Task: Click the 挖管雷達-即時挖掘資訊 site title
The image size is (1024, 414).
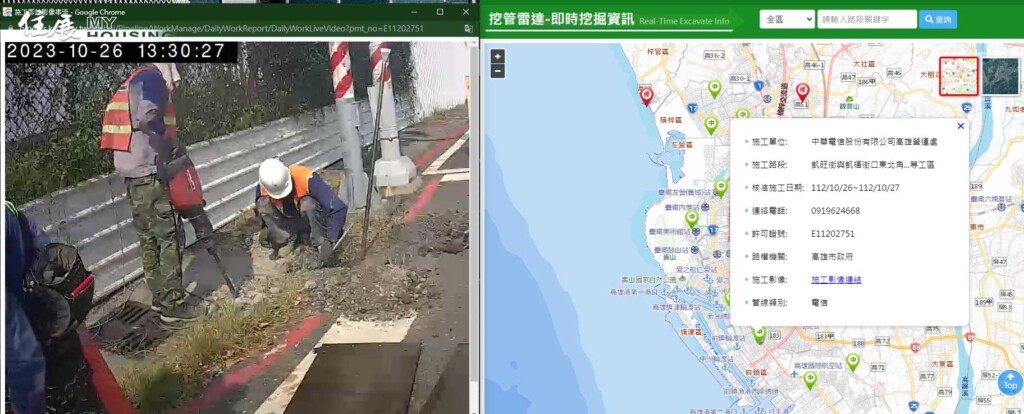Action: 560,19
